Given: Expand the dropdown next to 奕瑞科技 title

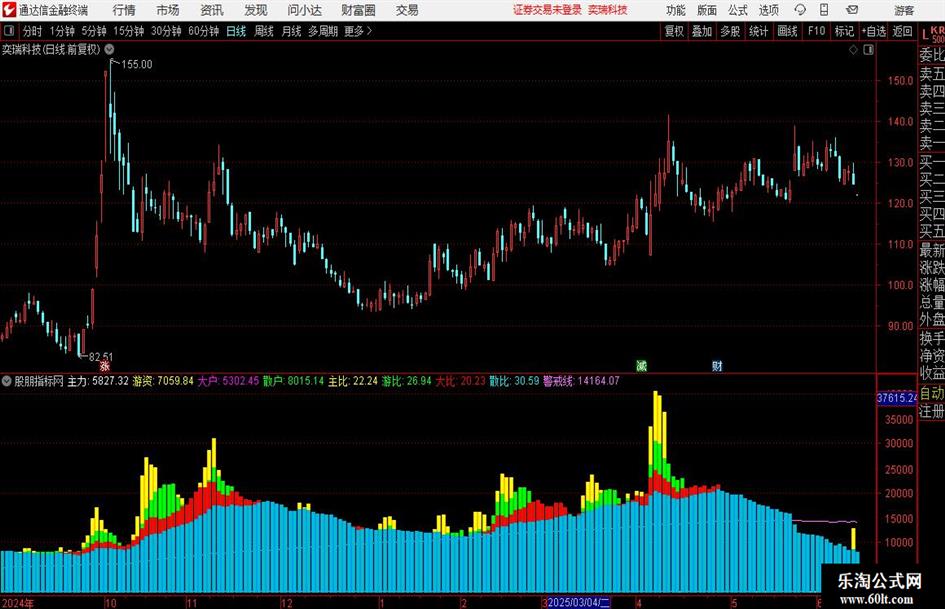Looking at the screenshot, I should [109, 49].
